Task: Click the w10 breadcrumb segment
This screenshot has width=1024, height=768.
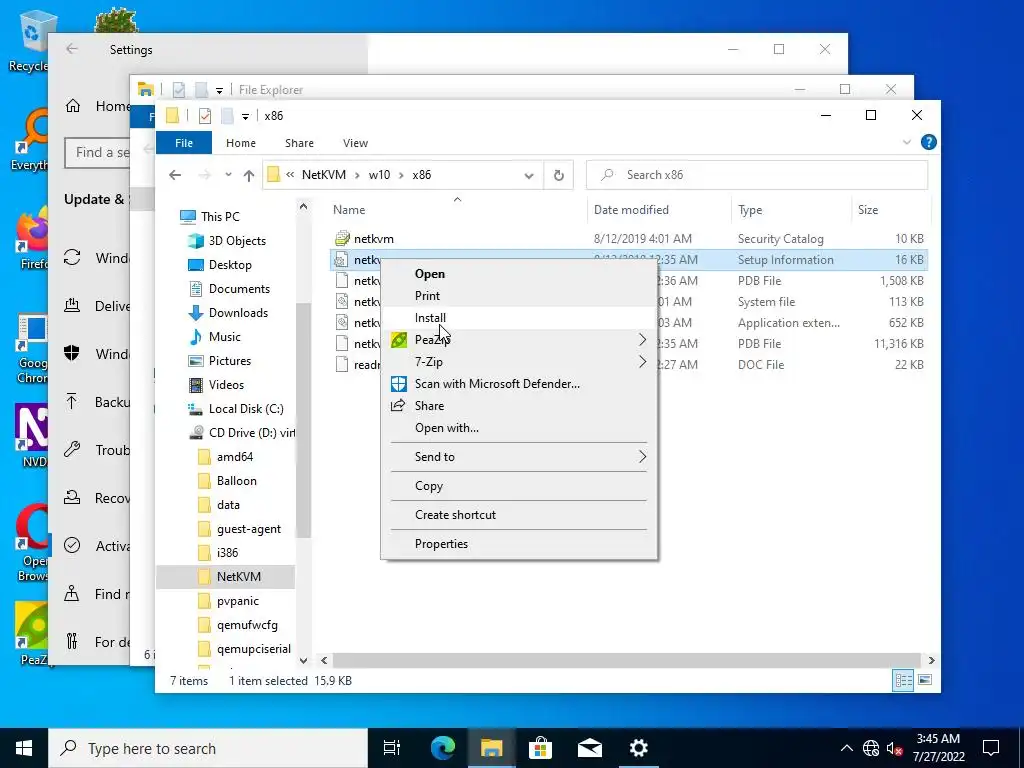Action: [379, 175]
